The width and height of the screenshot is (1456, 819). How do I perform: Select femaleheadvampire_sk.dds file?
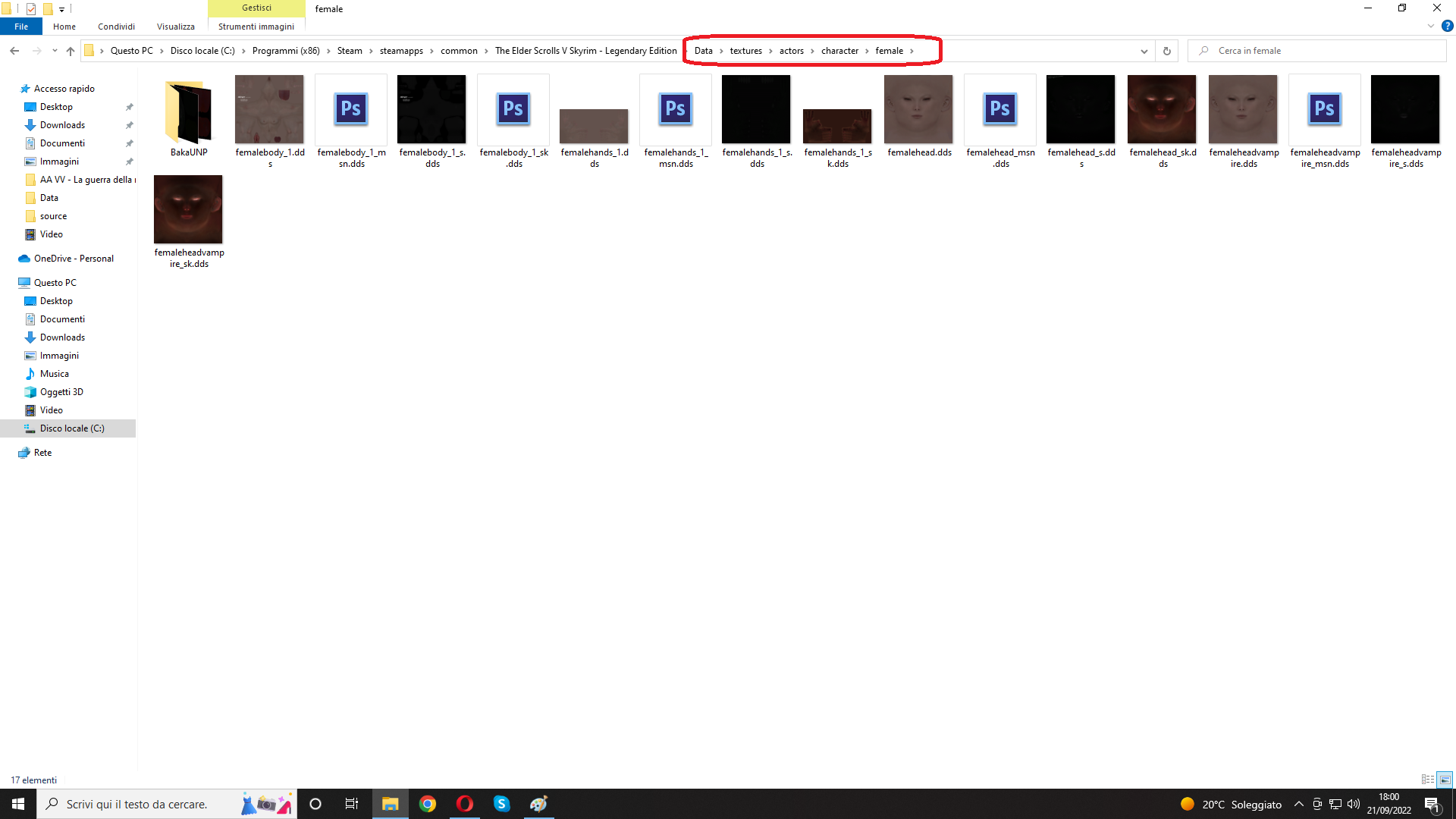[189, 221]
